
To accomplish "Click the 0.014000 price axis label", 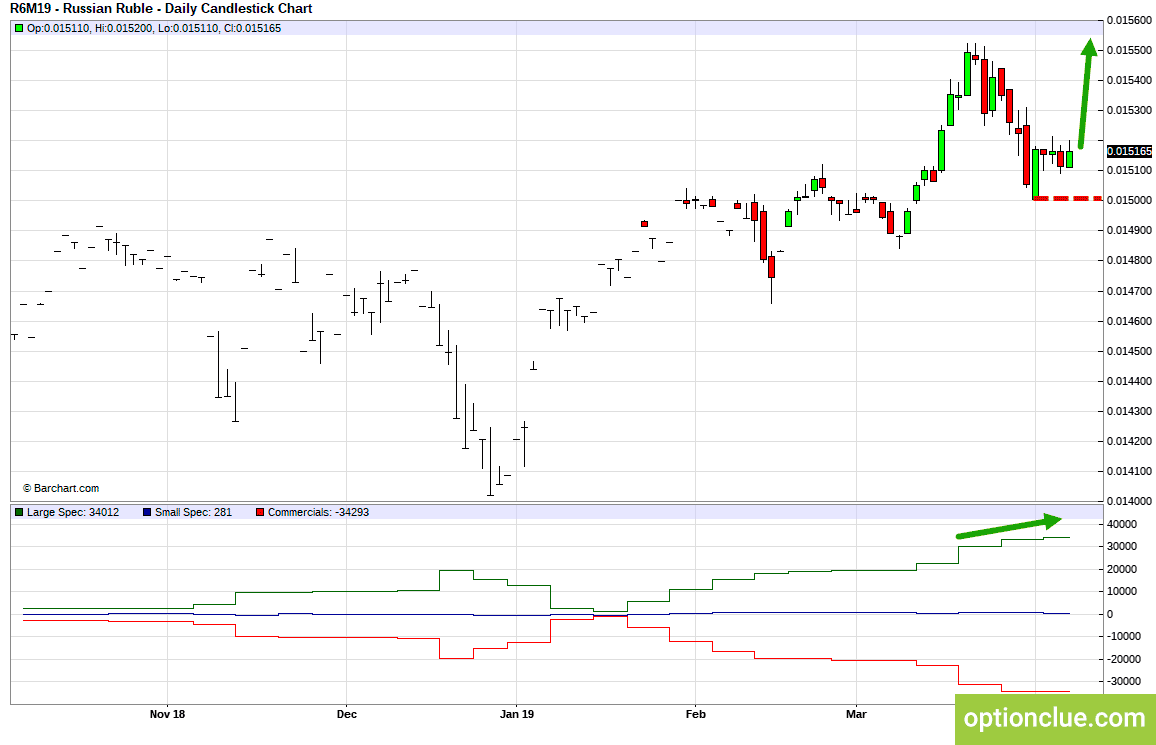I will click(x=1129, y=501).
